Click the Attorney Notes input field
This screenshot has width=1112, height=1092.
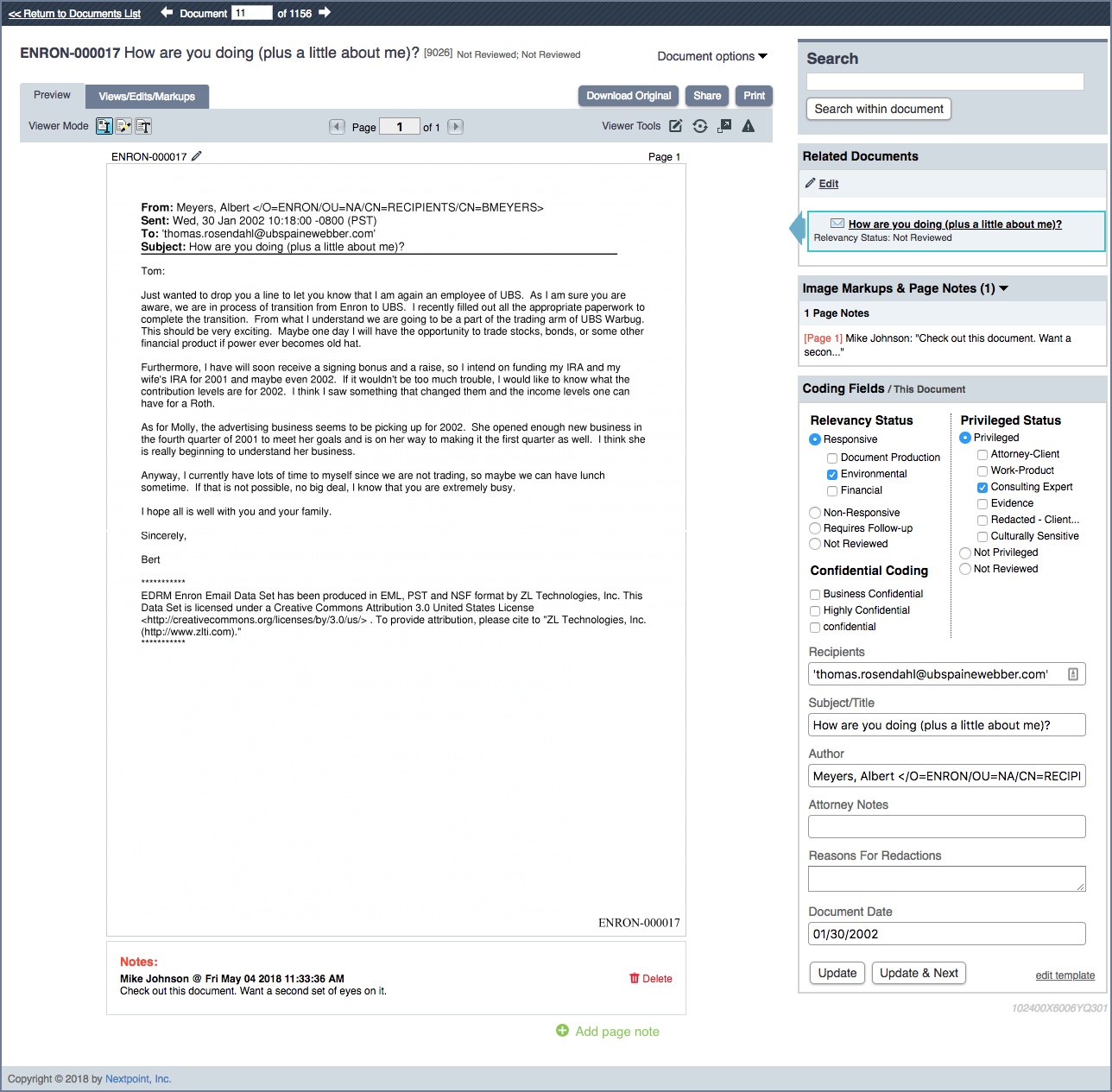tap(946, 827)
